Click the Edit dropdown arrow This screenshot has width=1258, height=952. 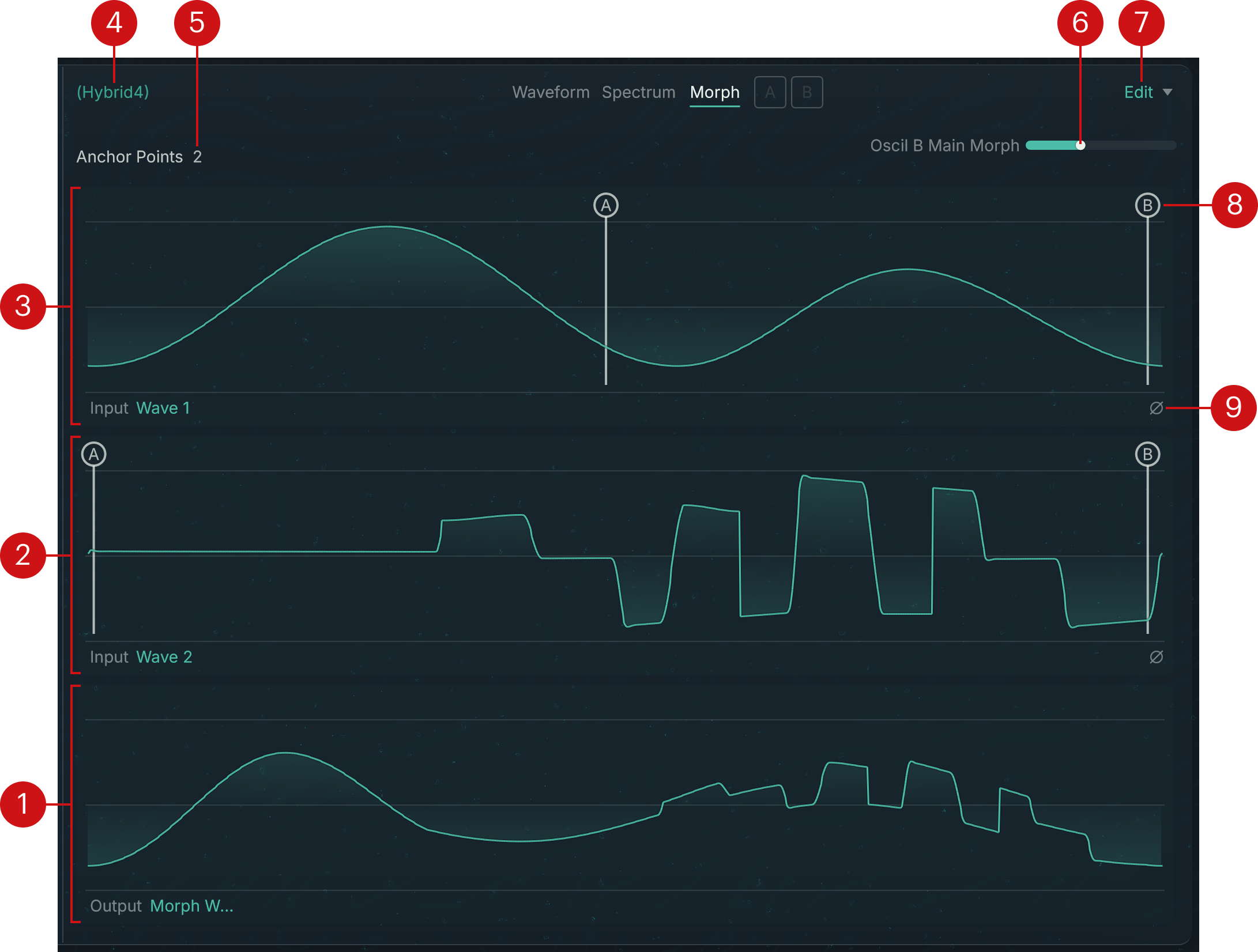pyautogui.click(x=1167, y=92)
